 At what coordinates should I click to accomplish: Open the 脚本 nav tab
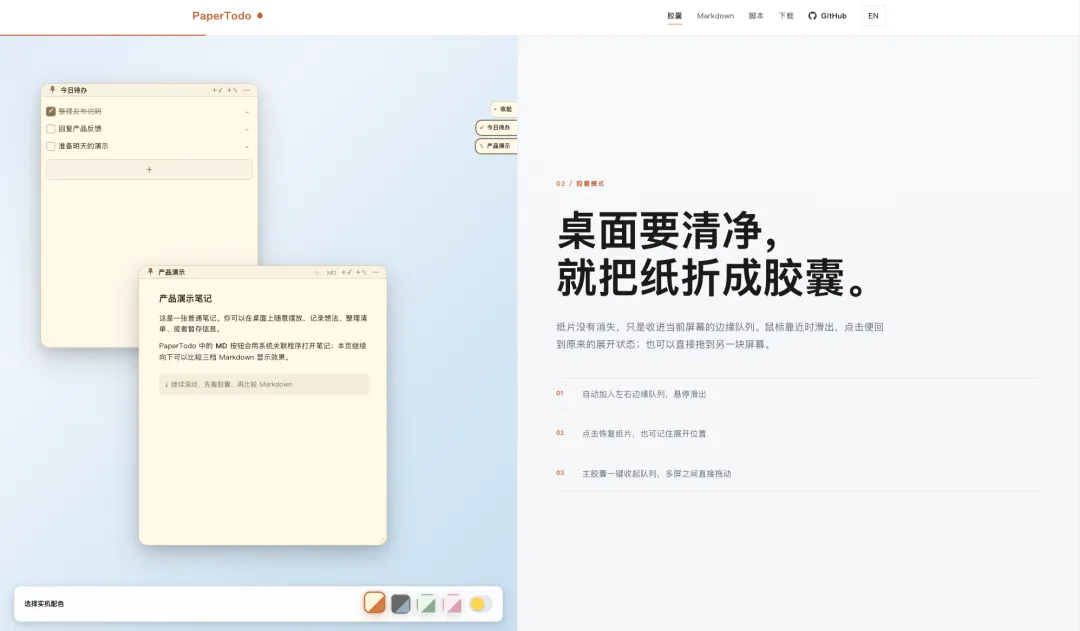pyautogui.click(x=756, y=16)
